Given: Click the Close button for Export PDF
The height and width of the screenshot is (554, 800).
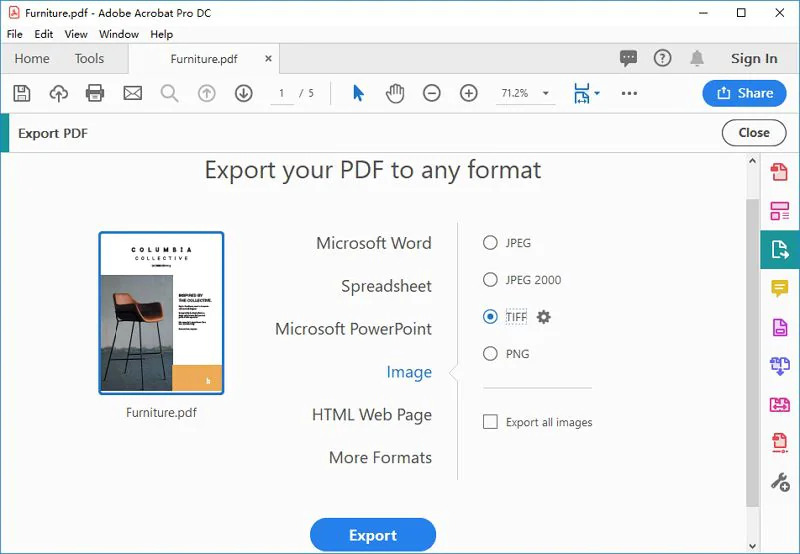Looking at the screenshot, I should [754, 133].
